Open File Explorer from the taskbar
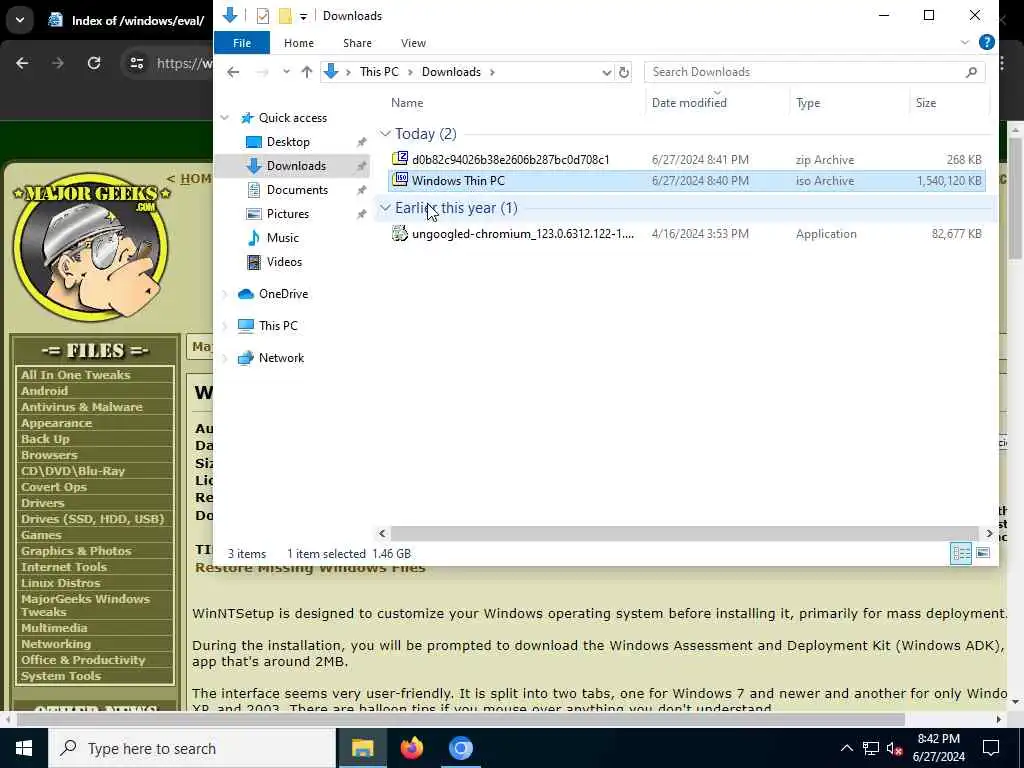The image size is (1024, 768). coord(362,748)
